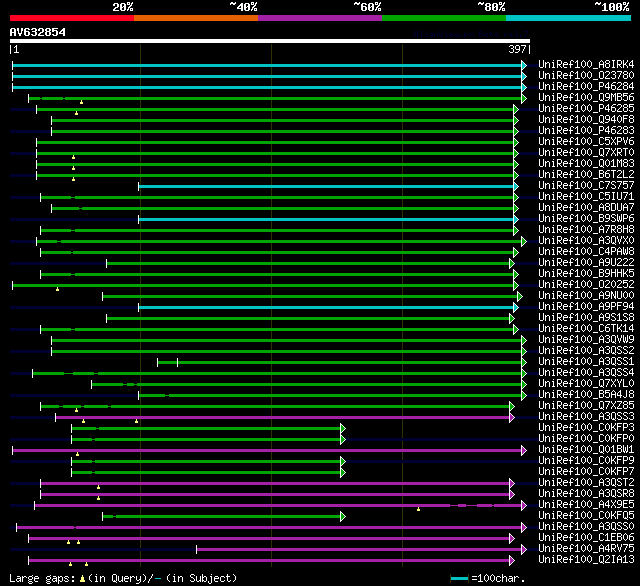Click the orange ~40% legend swatch

click(x=195, y=18)
